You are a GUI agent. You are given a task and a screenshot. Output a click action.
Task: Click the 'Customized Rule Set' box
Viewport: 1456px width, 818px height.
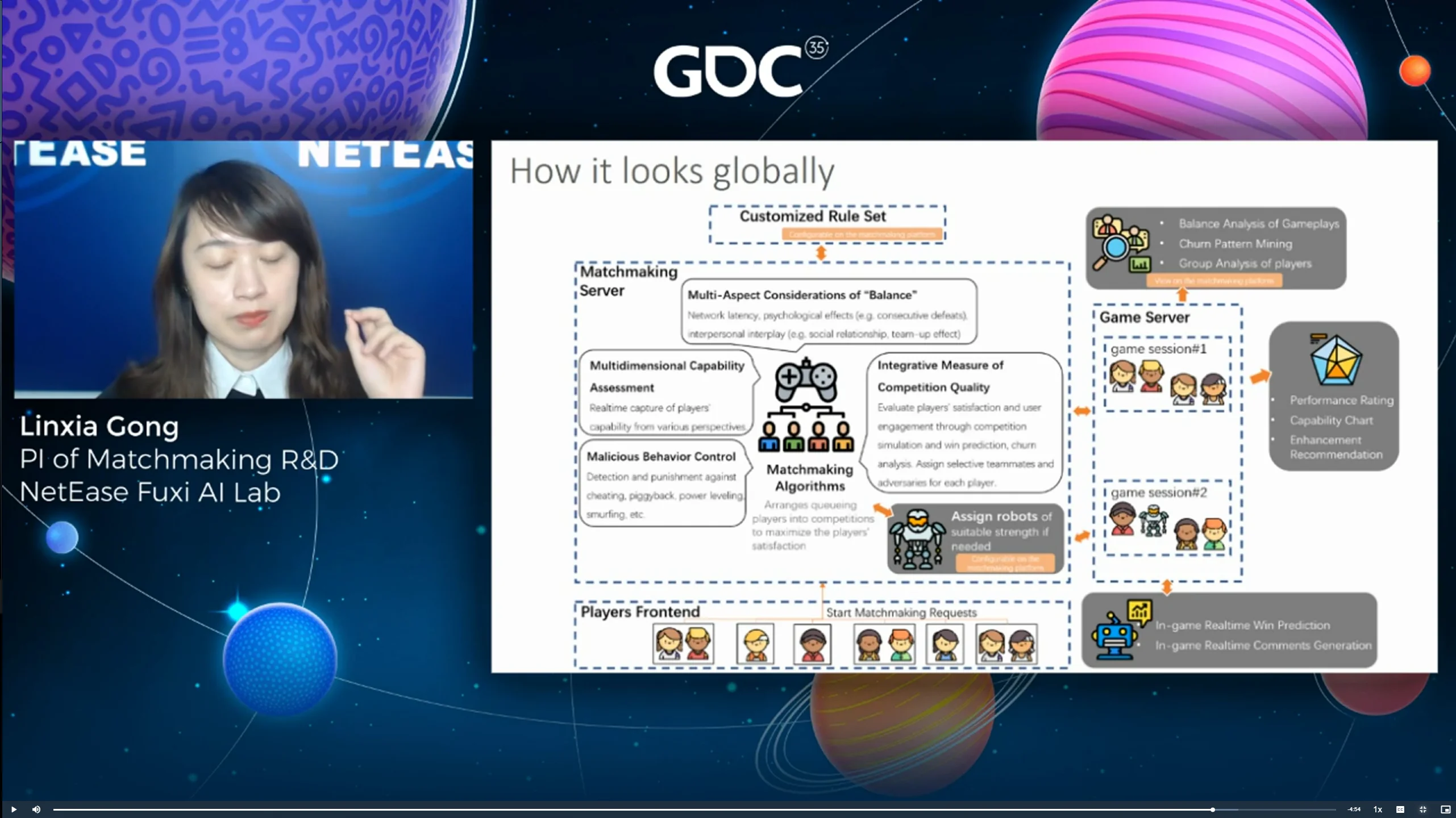pos(827,224)
